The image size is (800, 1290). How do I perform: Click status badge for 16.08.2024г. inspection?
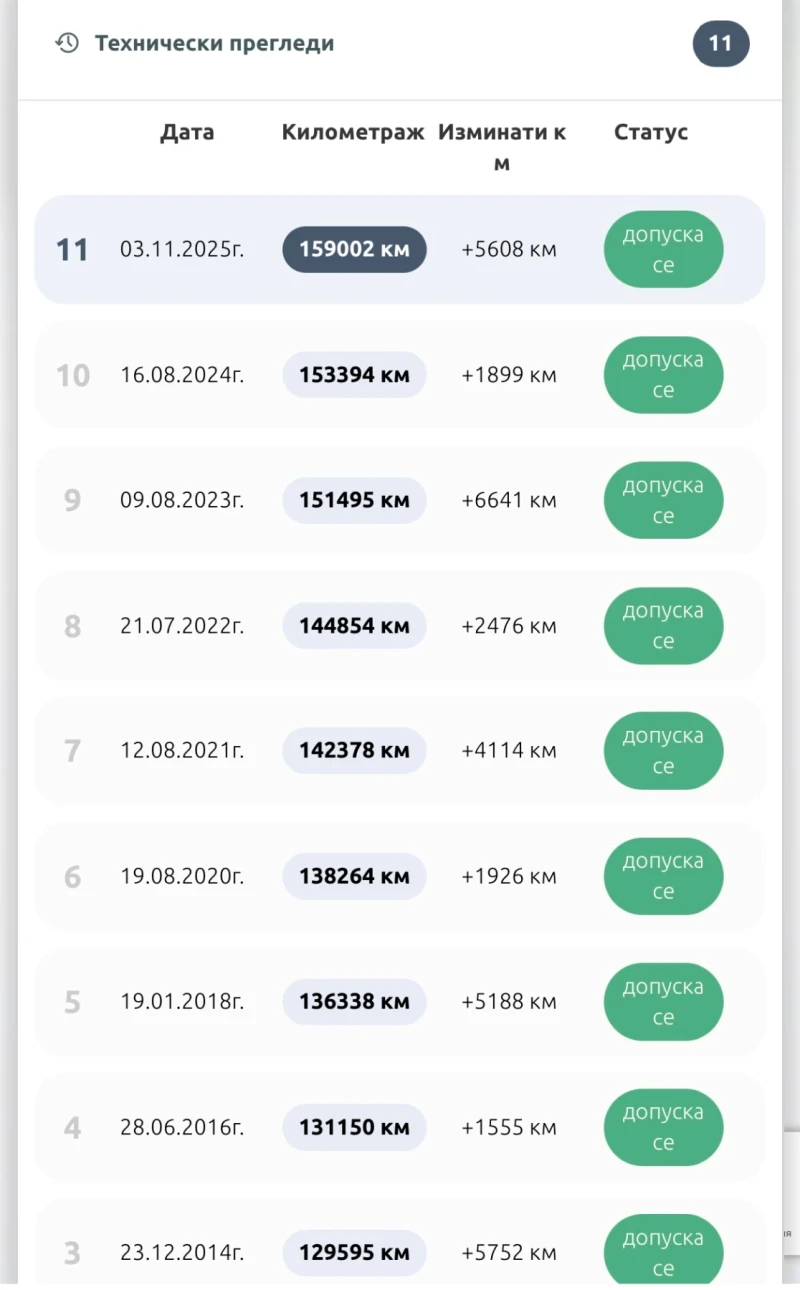(x=663, y=375)
